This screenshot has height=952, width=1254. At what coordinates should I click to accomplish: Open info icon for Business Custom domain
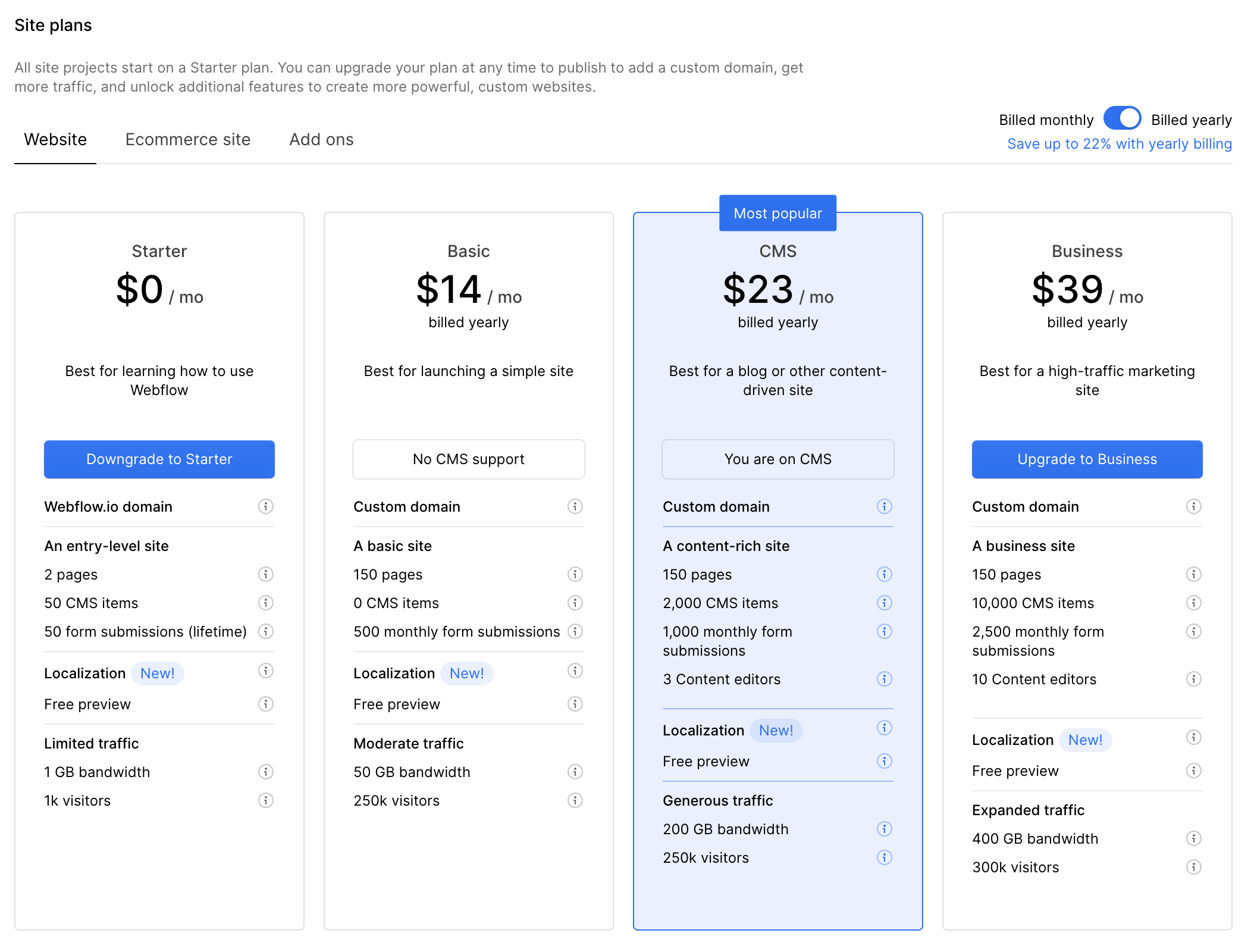pos(1194,506)
